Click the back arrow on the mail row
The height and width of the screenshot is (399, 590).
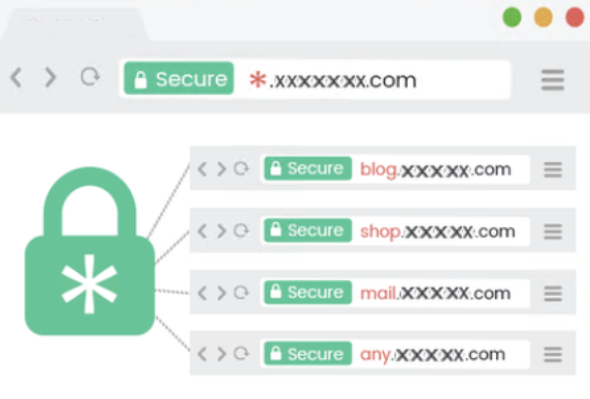[202, 292]
